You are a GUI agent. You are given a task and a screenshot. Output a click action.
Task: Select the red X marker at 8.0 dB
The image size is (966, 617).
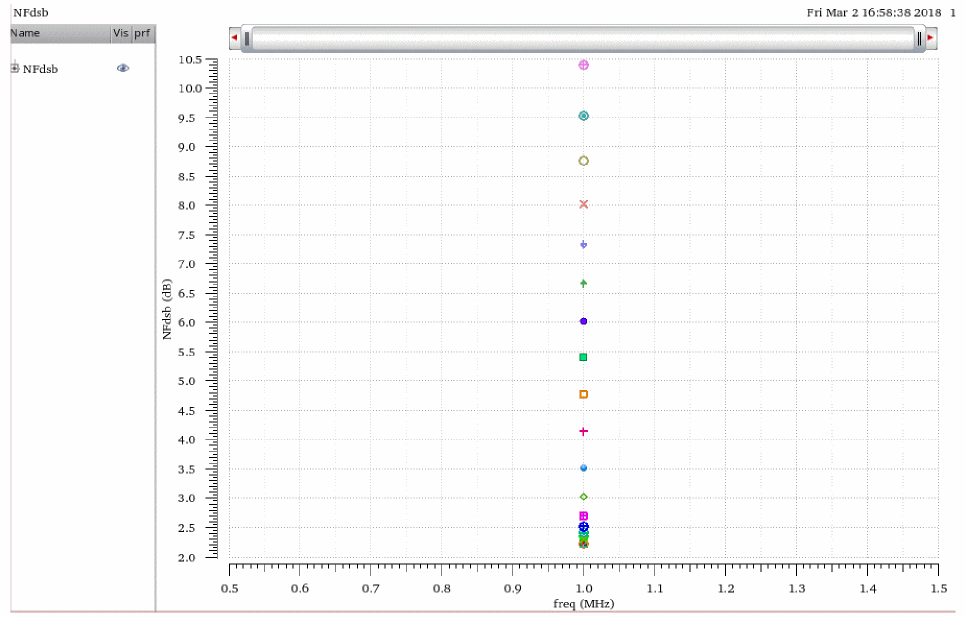pos(584,204)
